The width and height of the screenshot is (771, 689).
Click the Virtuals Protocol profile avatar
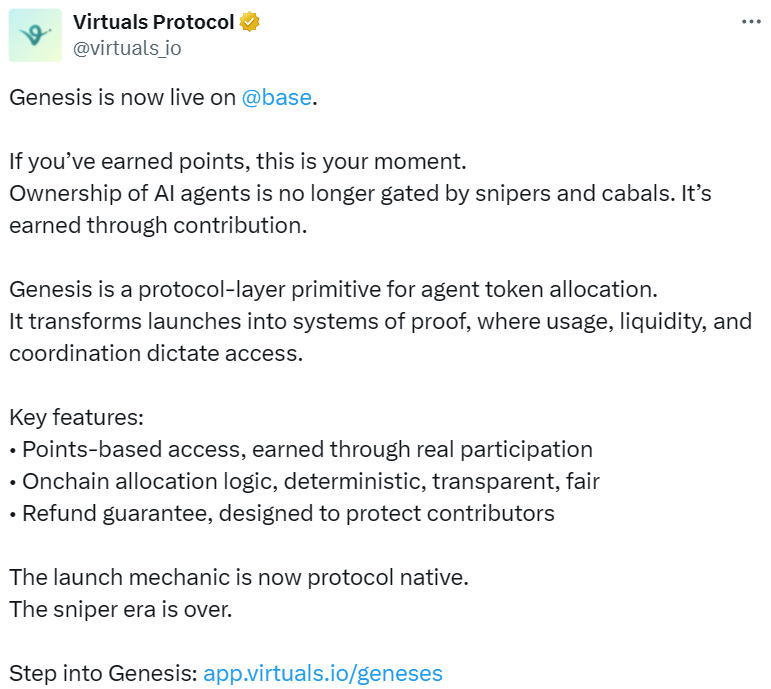[x=35, y=35]
